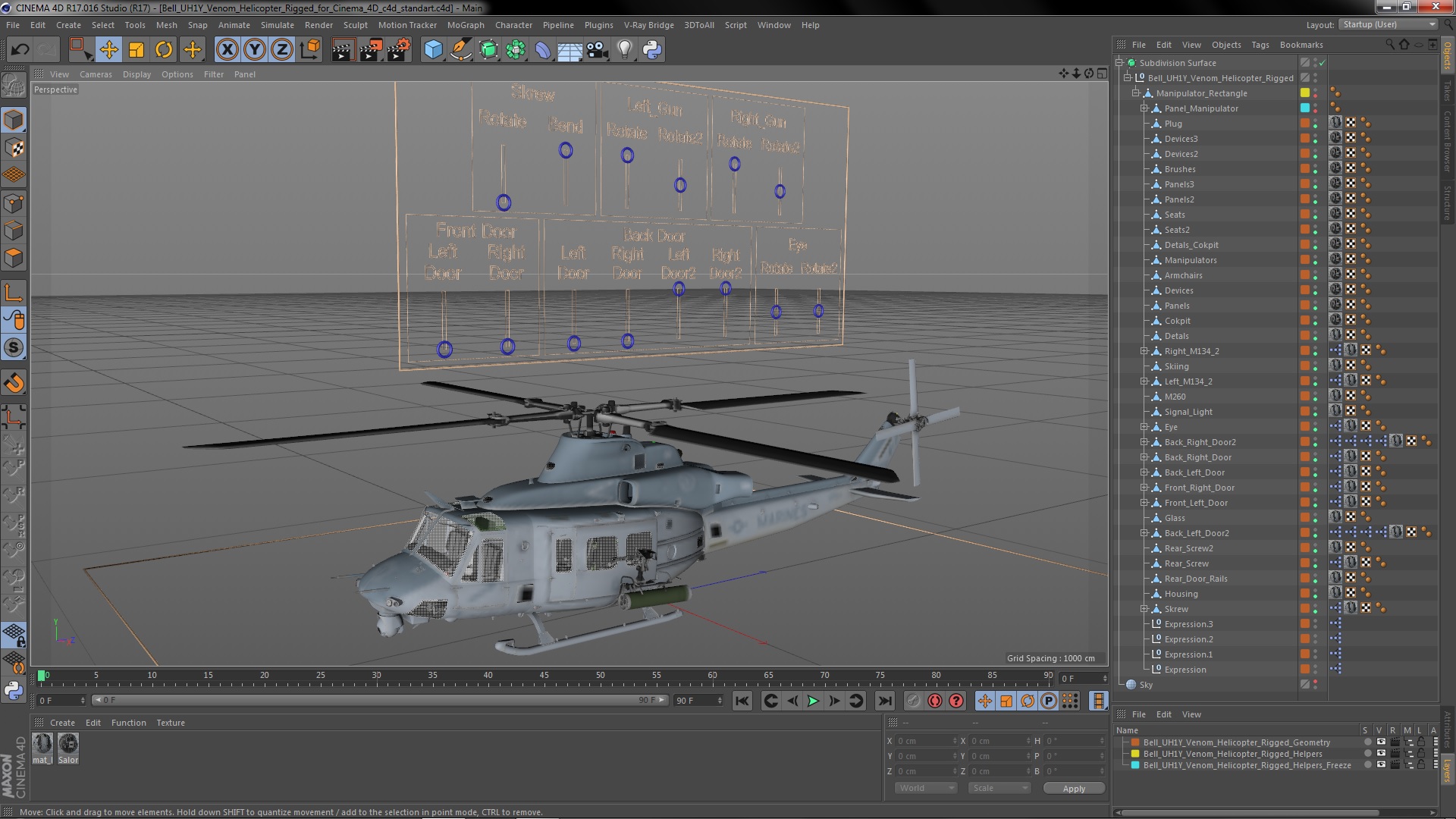Click the Coordinate System icon
The height and width of the screenshot is (819, 1456).
coord(309,50)
